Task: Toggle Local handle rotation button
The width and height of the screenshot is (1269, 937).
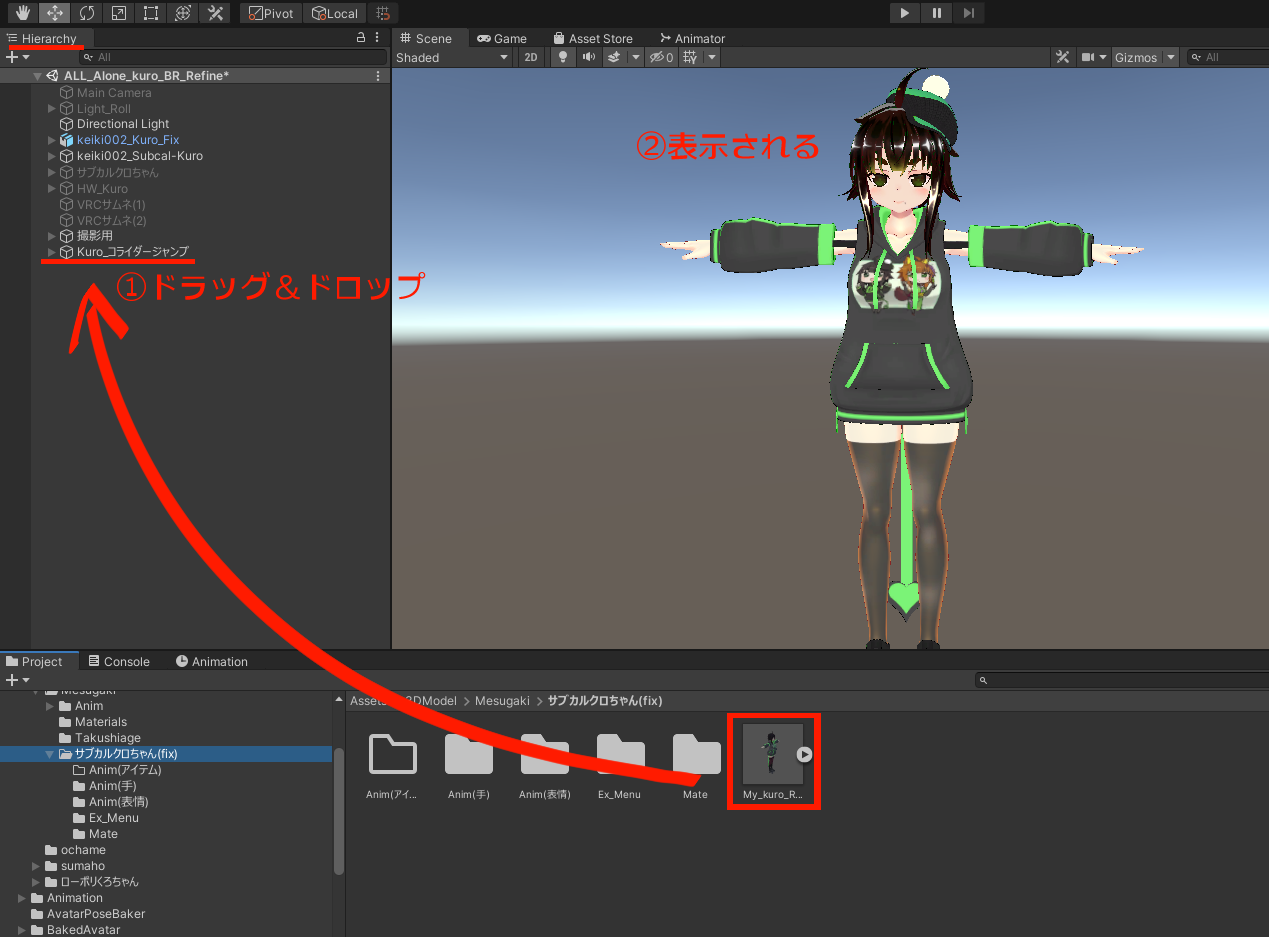Action: coord(334,13)
